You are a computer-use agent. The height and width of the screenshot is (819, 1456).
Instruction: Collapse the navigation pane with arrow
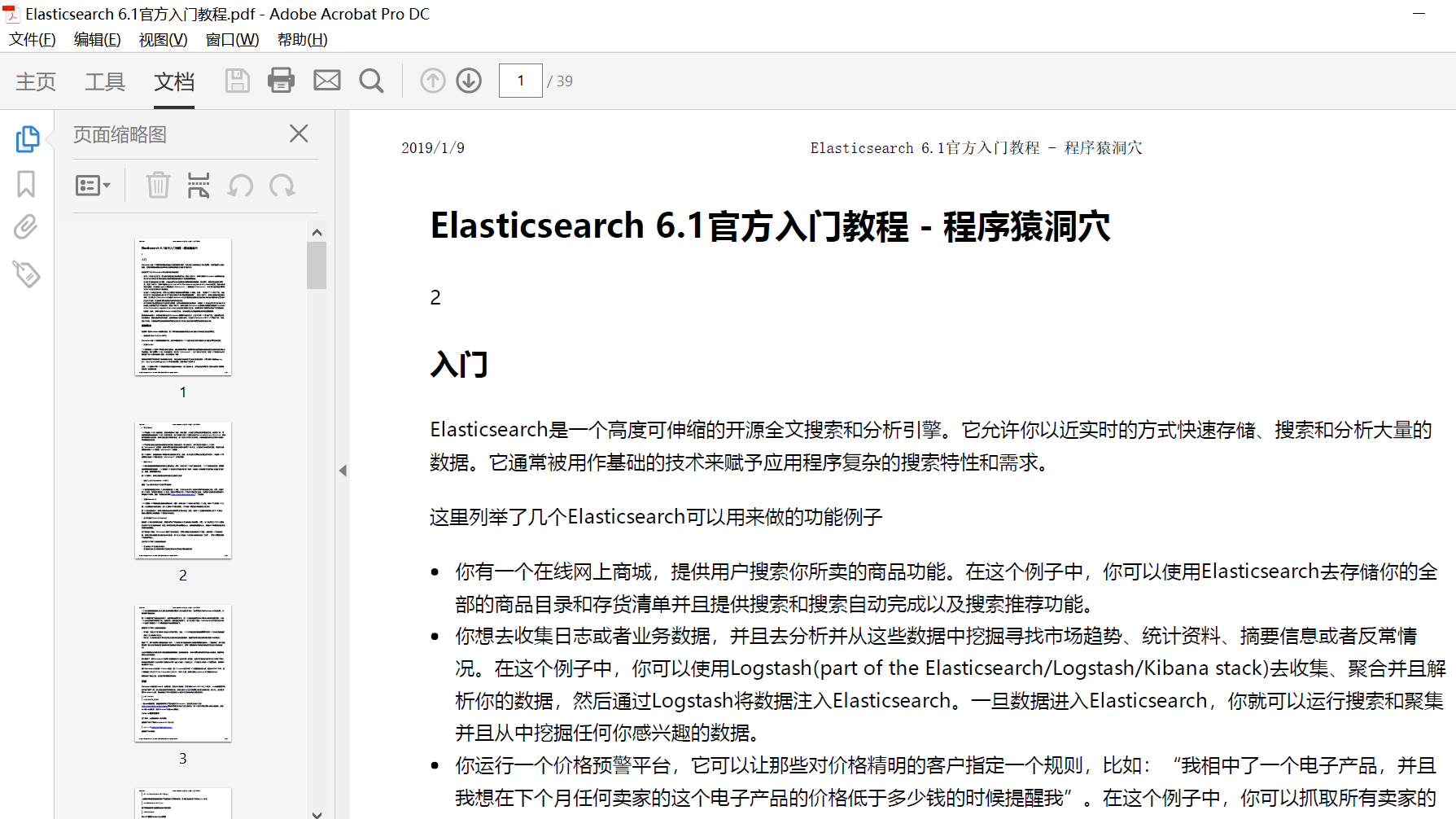343,471
